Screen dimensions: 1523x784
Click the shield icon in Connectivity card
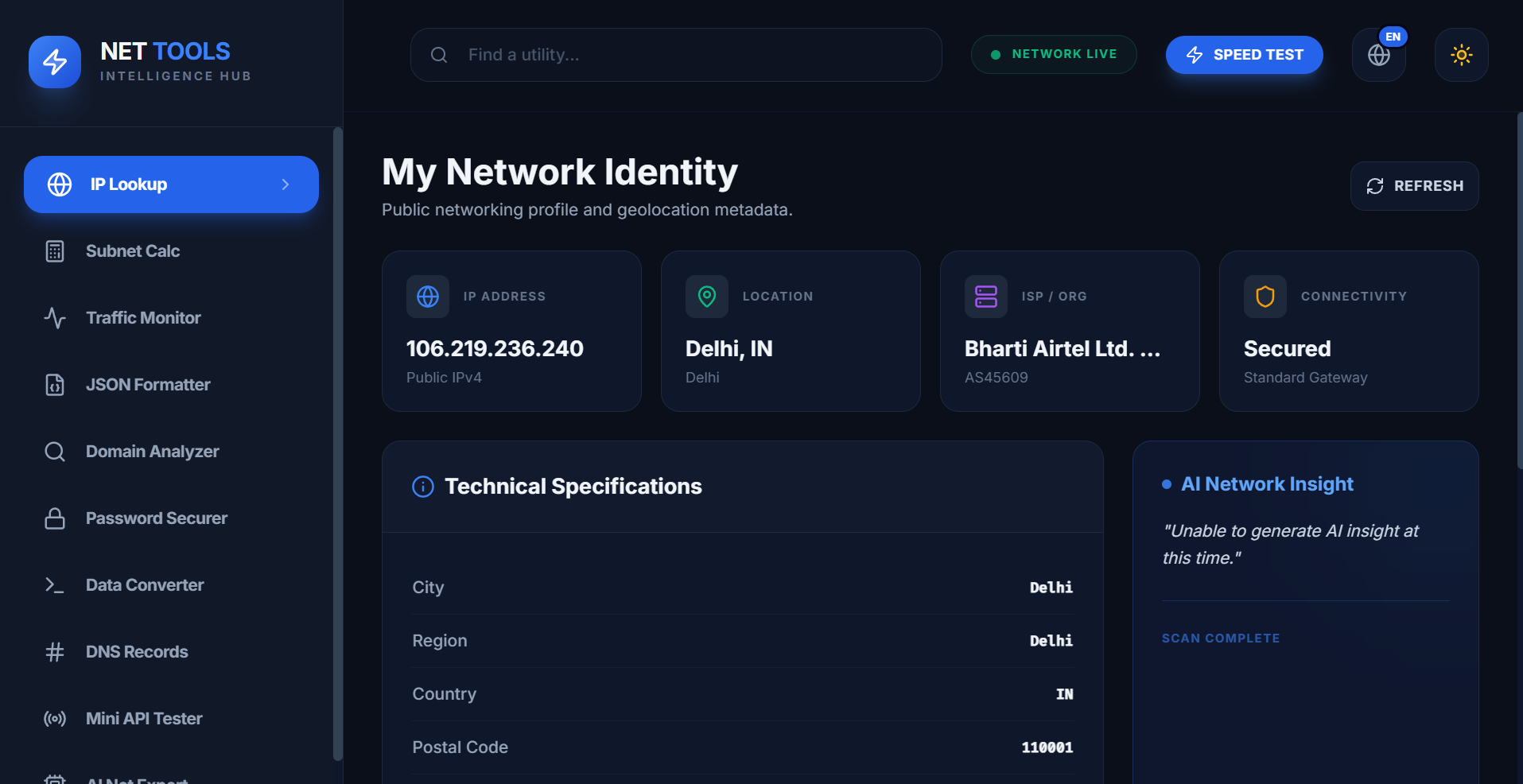pos(1265,297)
